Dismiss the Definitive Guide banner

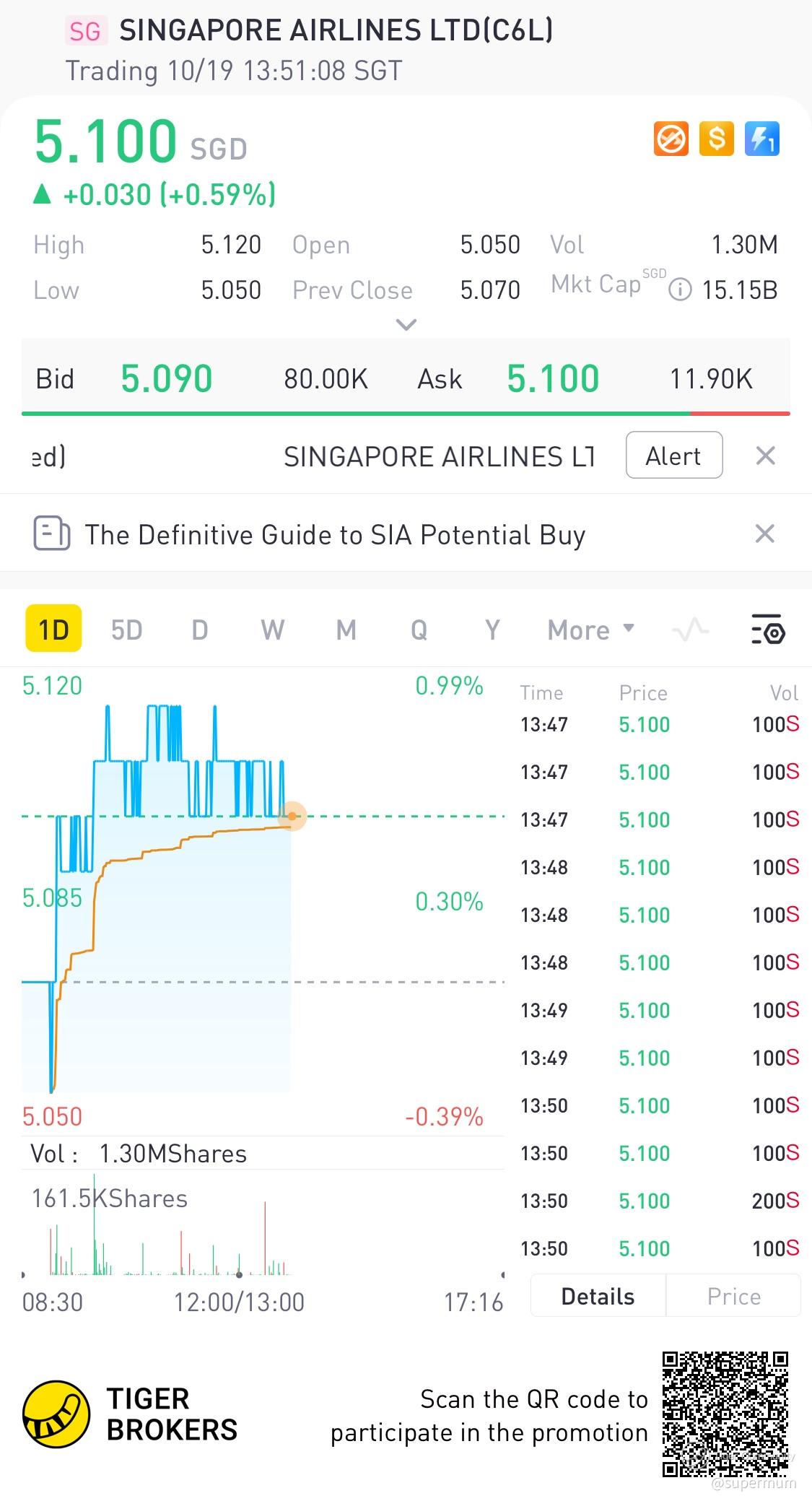(x=764, y=534)
